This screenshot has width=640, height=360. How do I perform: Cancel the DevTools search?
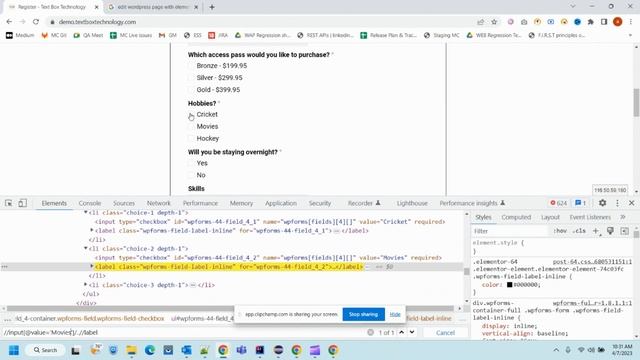pos(445,333)
